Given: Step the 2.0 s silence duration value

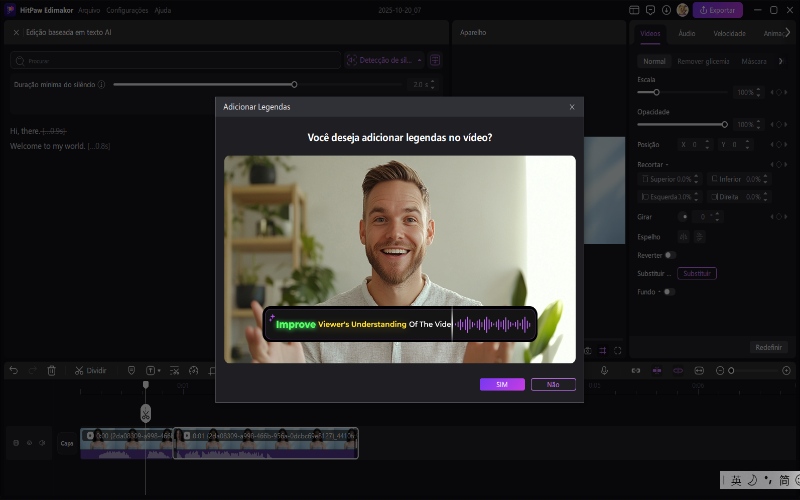Looking at the screenshot, I should [x=433, y=85].
